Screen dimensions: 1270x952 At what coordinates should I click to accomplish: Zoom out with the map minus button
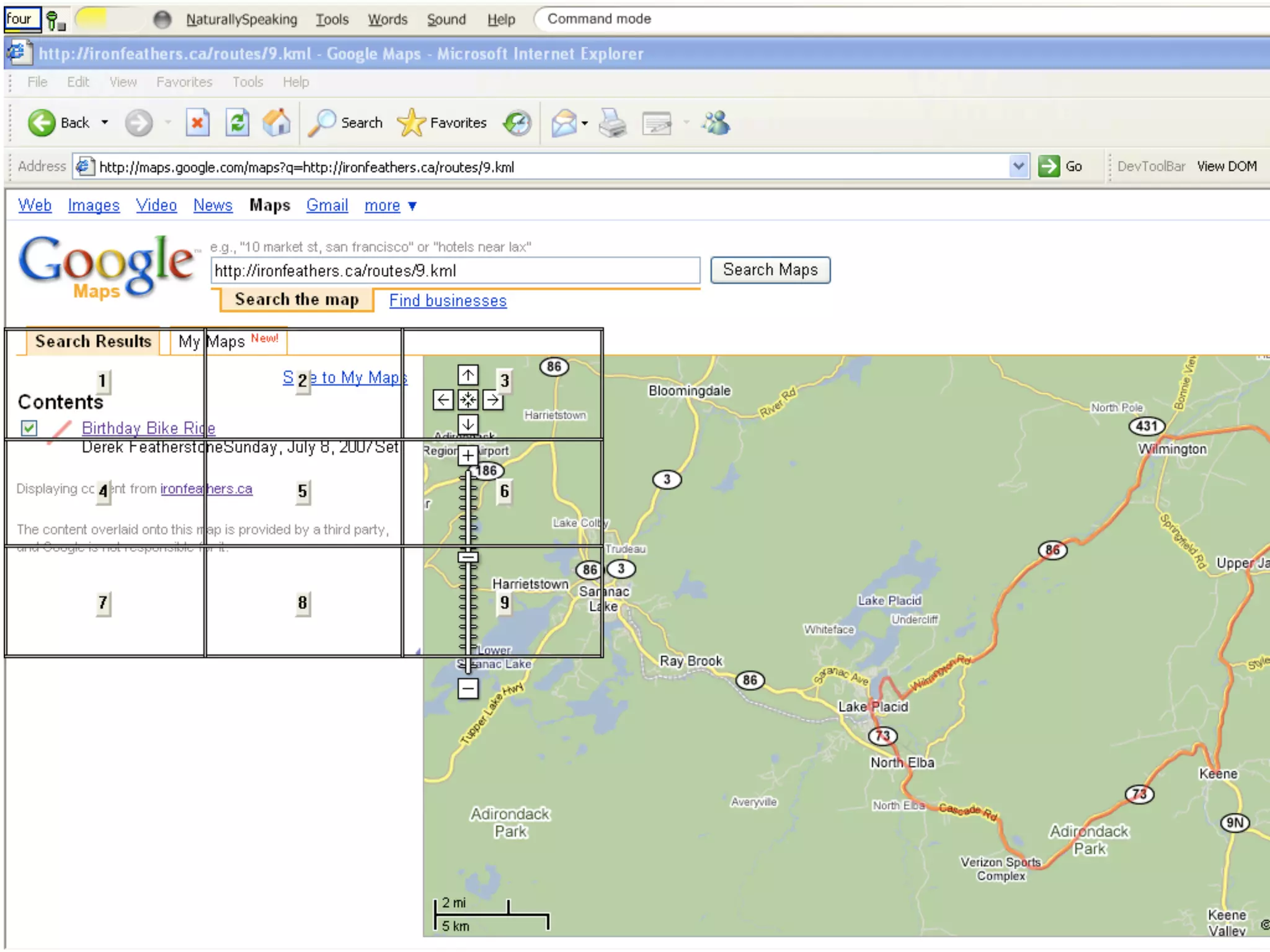[468, 688]
